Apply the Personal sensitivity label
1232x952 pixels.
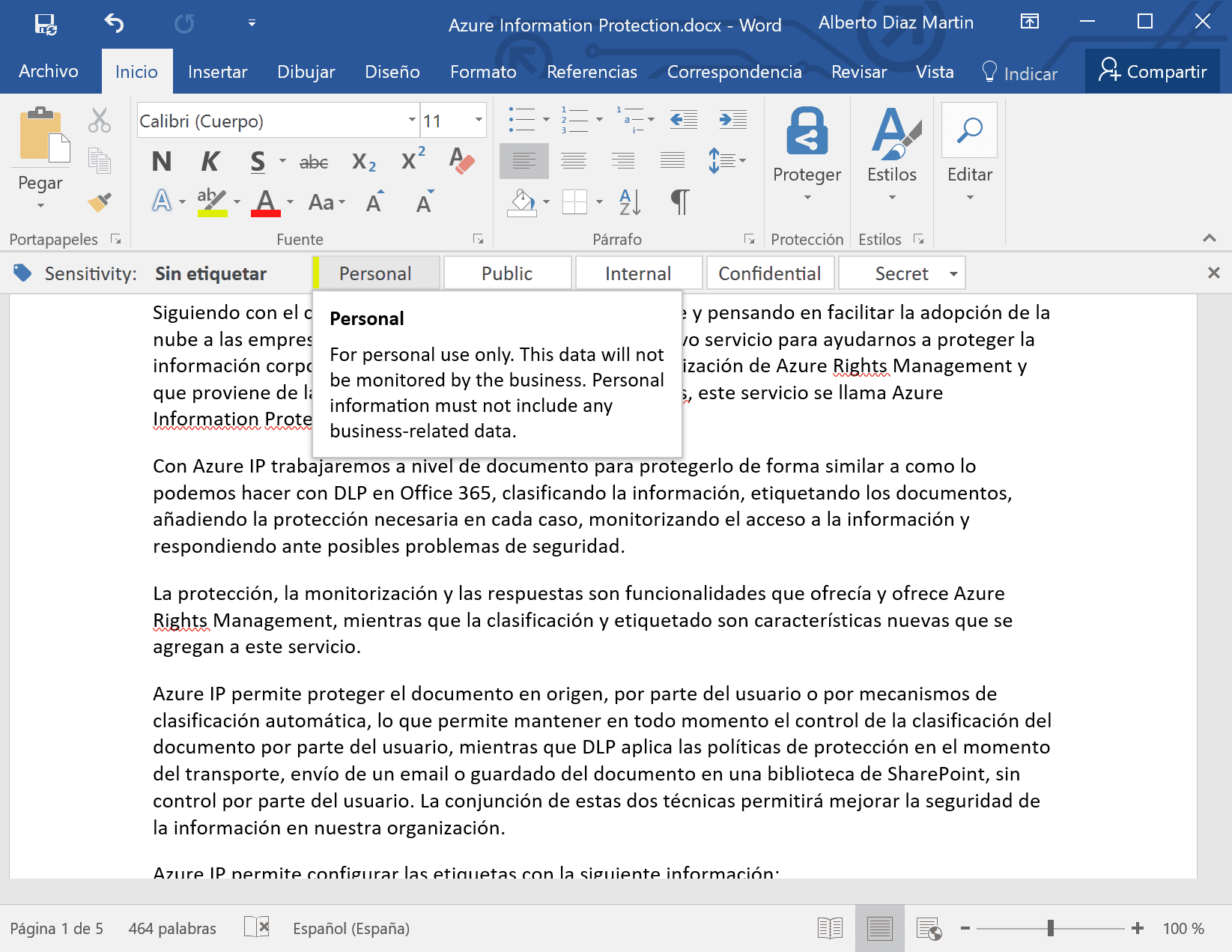[x=375, y=273]
